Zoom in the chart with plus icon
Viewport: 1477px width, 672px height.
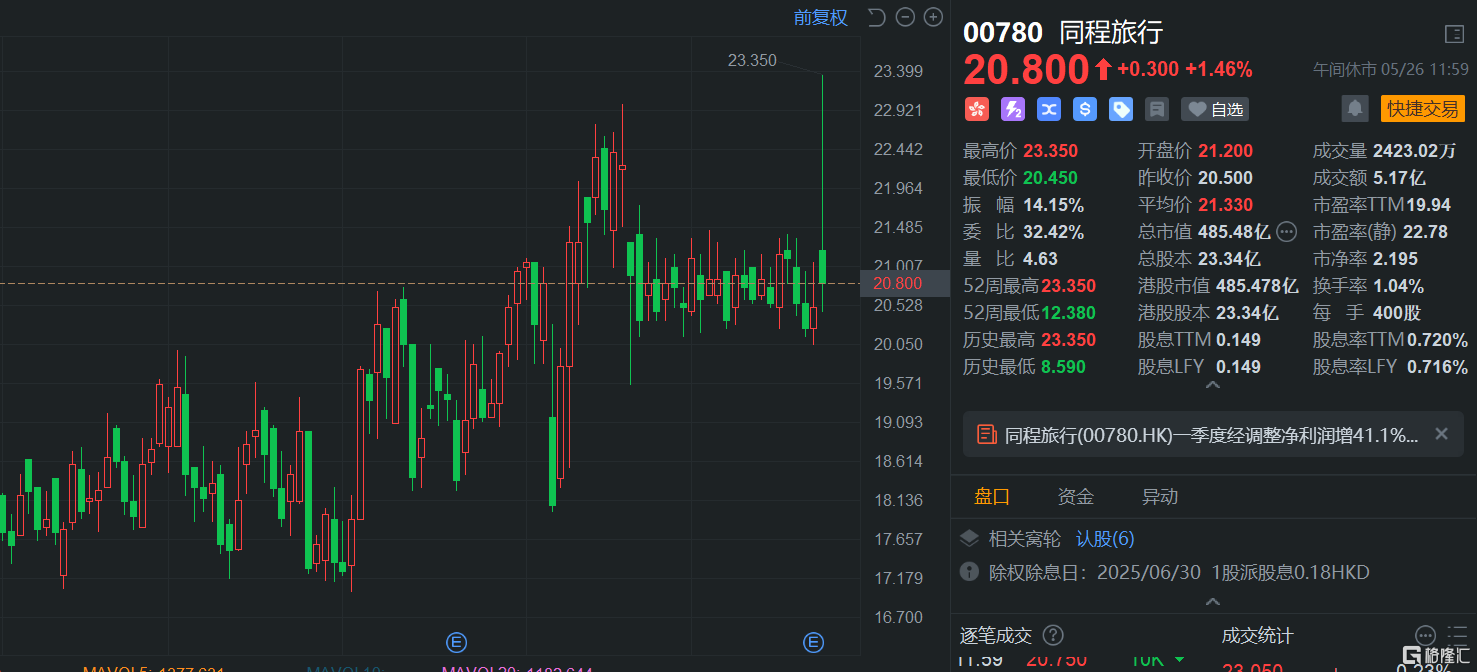point(933,17)
